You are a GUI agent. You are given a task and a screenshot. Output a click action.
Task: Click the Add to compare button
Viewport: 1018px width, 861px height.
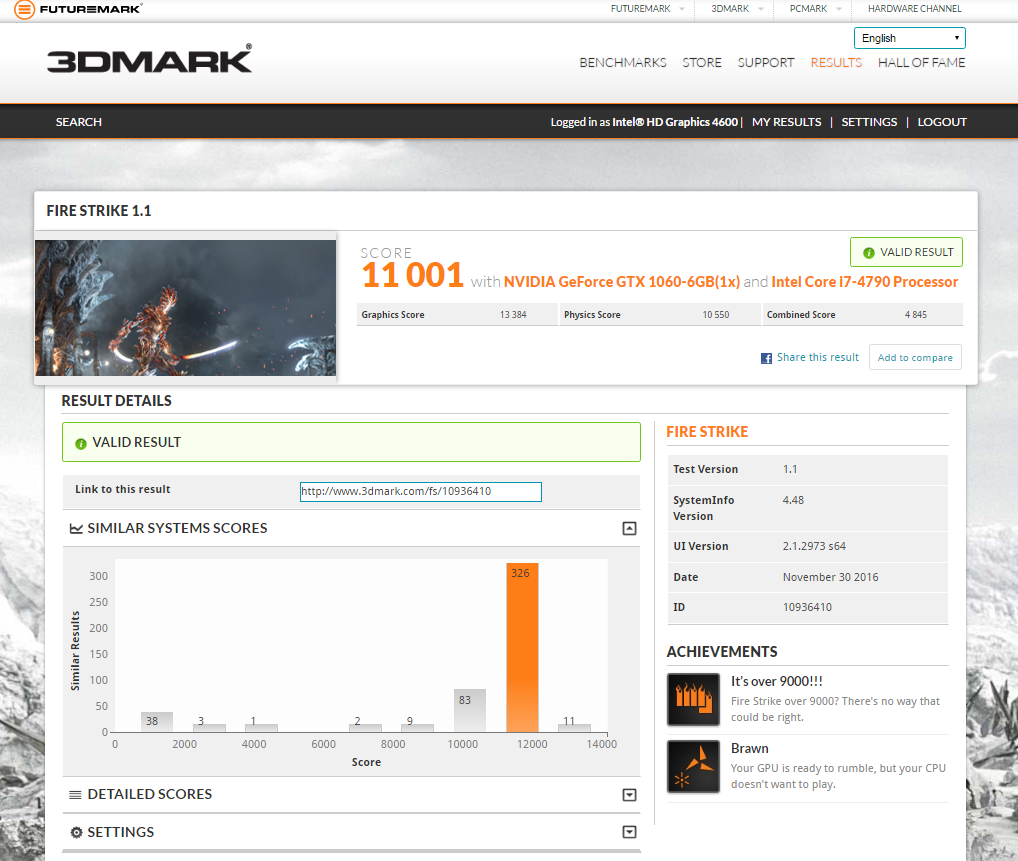(x=915, y=357)
